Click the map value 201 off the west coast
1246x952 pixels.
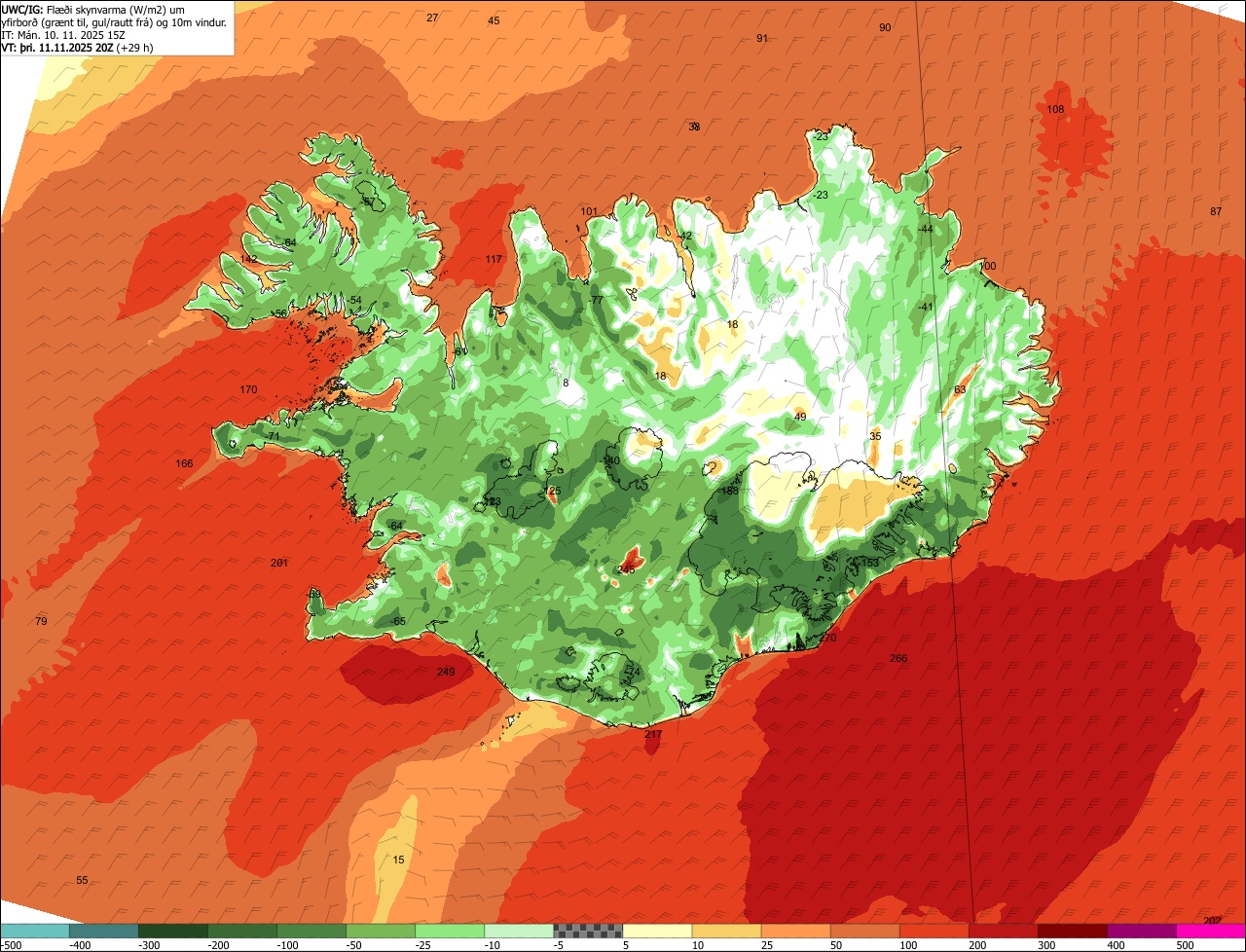pos(279,563)
